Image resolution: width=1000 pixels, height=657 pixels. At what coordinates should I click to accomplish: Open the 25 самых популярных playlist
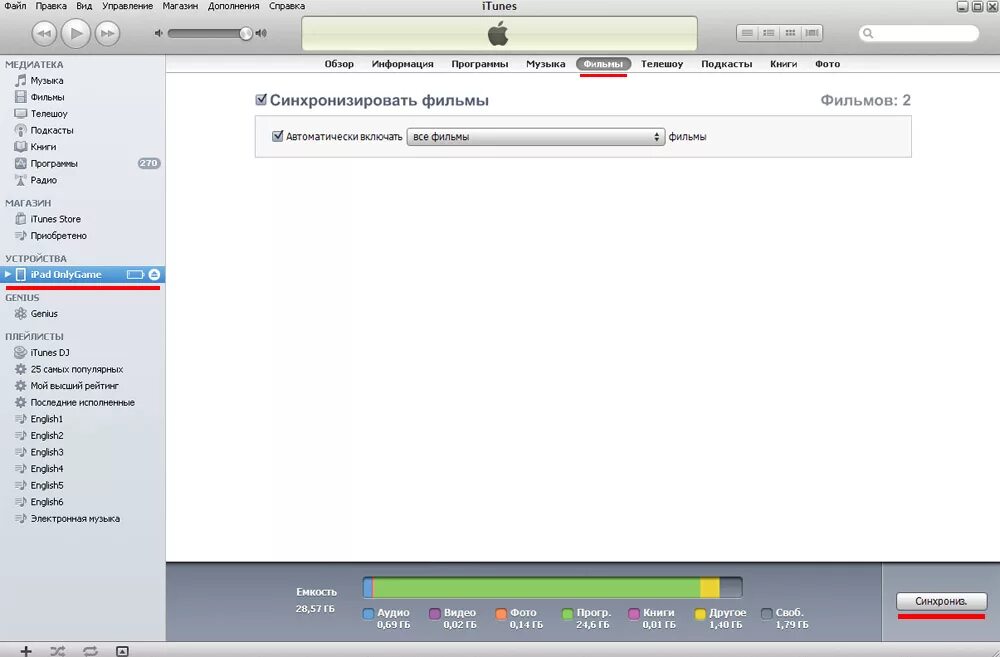(x=83, y=369)
